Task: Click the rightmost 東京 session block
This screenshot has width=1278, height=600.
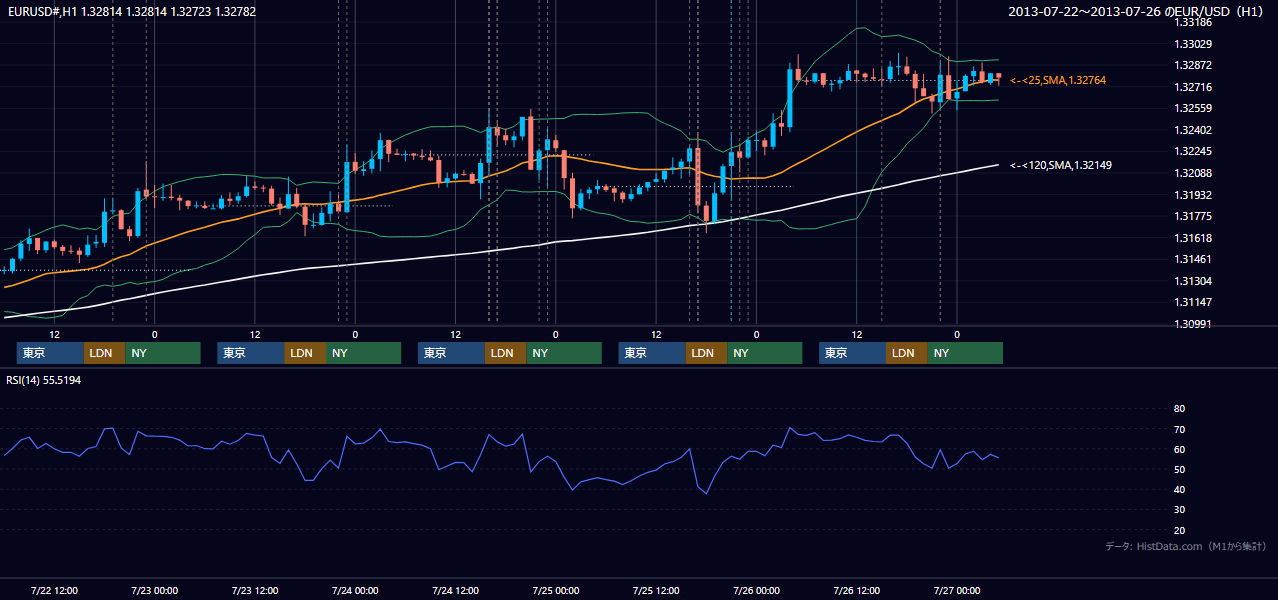Action: tap(852, 353)
